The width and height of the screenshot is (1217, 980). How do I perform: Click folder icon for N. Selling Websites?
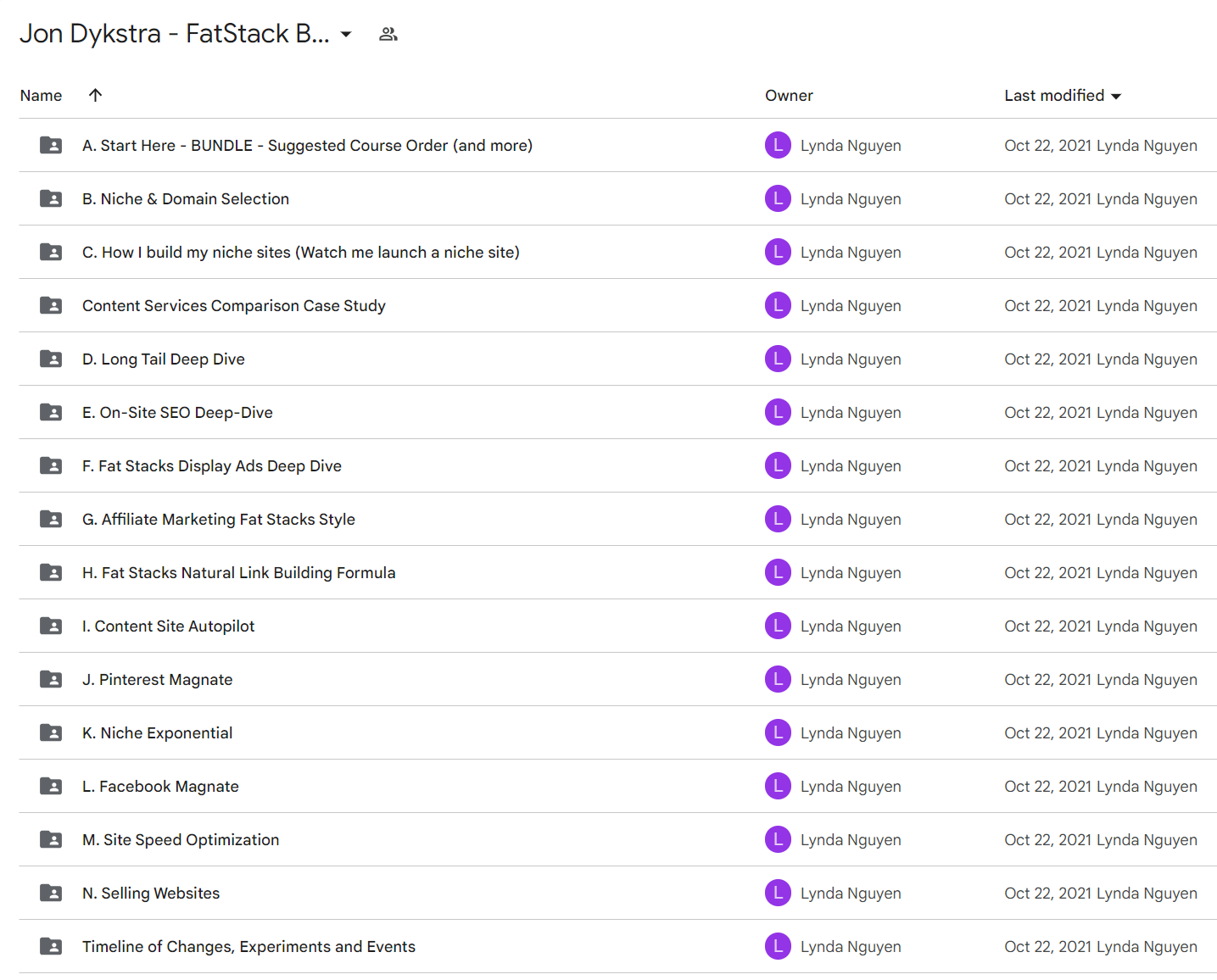[x=51, y=893]
